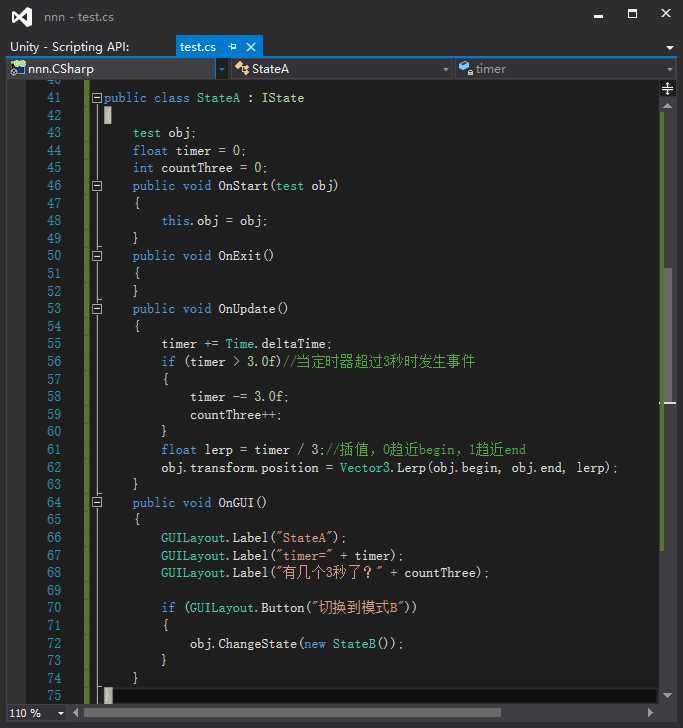The height and width of the screenshot is (728, 683).
Task: Click the horizontal scrollbar left arrow
Action: point(76,713)
